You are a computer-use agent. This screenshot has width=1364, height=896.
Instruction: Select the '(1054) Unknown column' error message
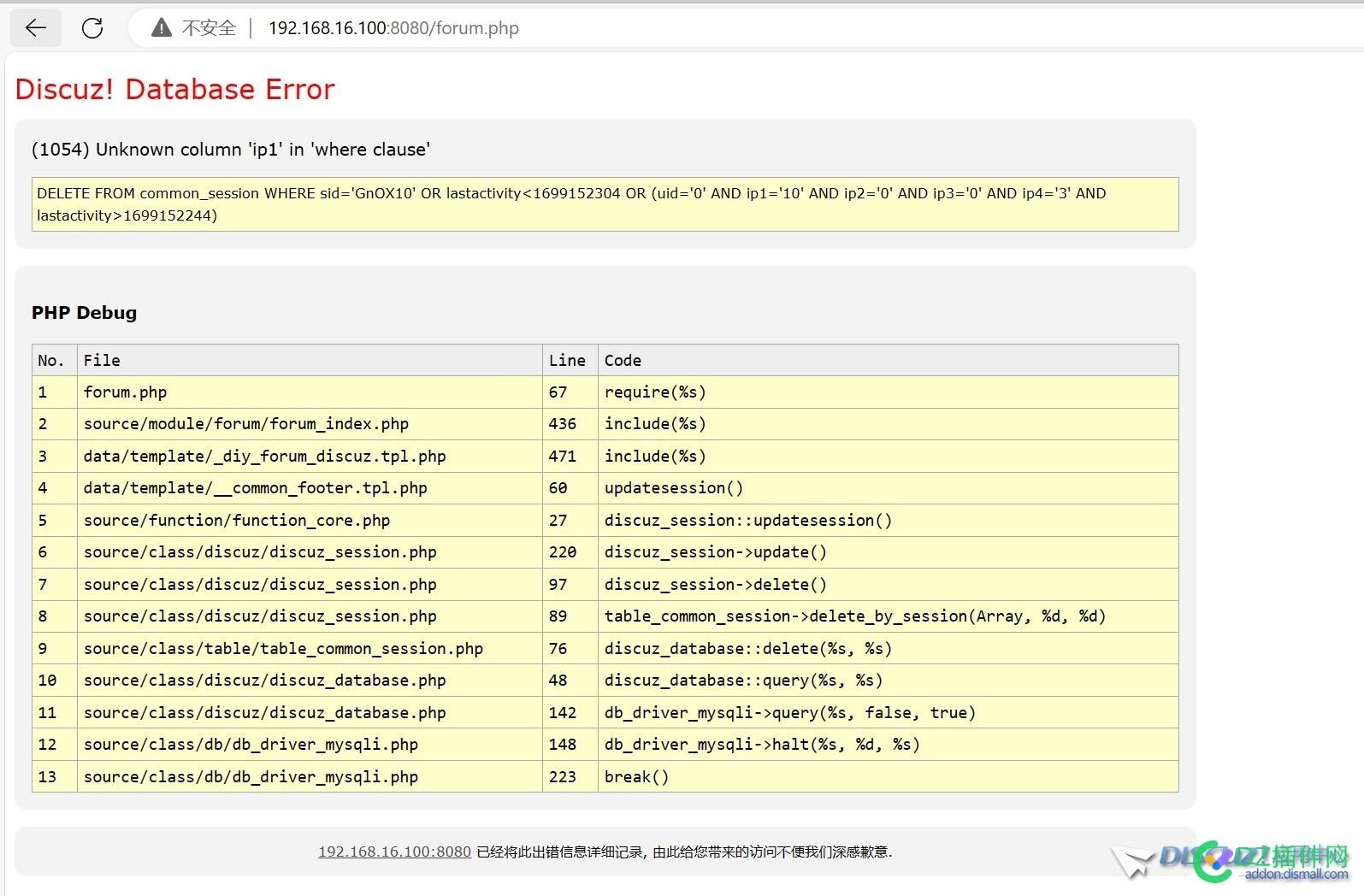point(230,150)
